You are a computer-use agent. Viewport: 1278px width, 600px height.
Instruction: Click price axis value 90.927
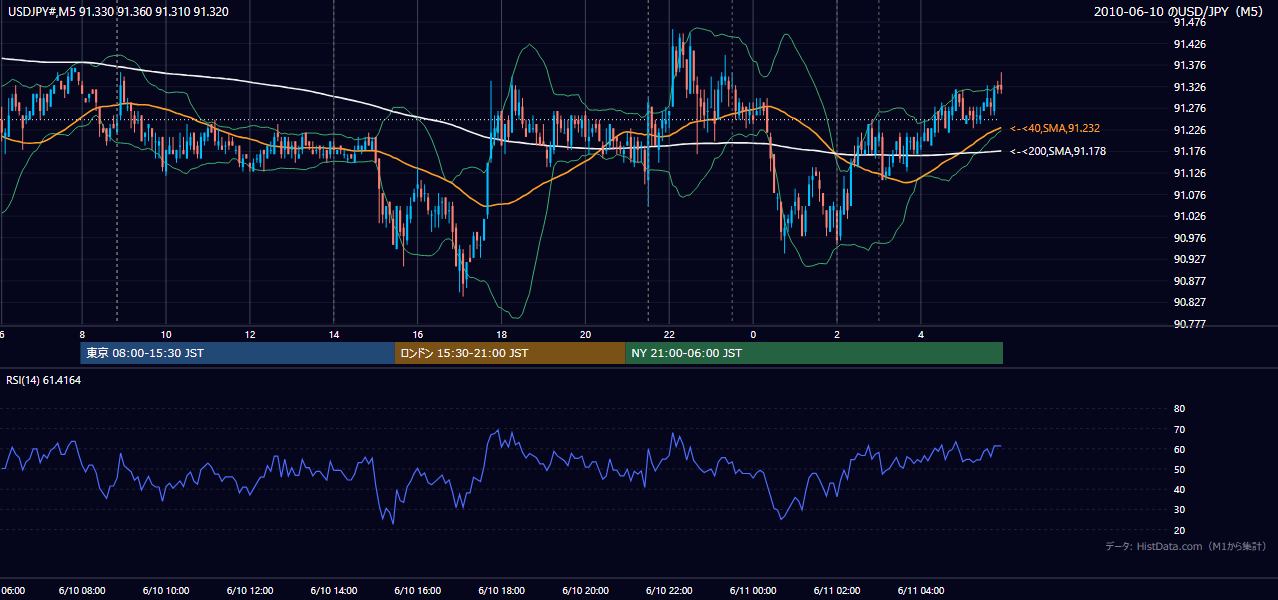[x=1189, y=259]
